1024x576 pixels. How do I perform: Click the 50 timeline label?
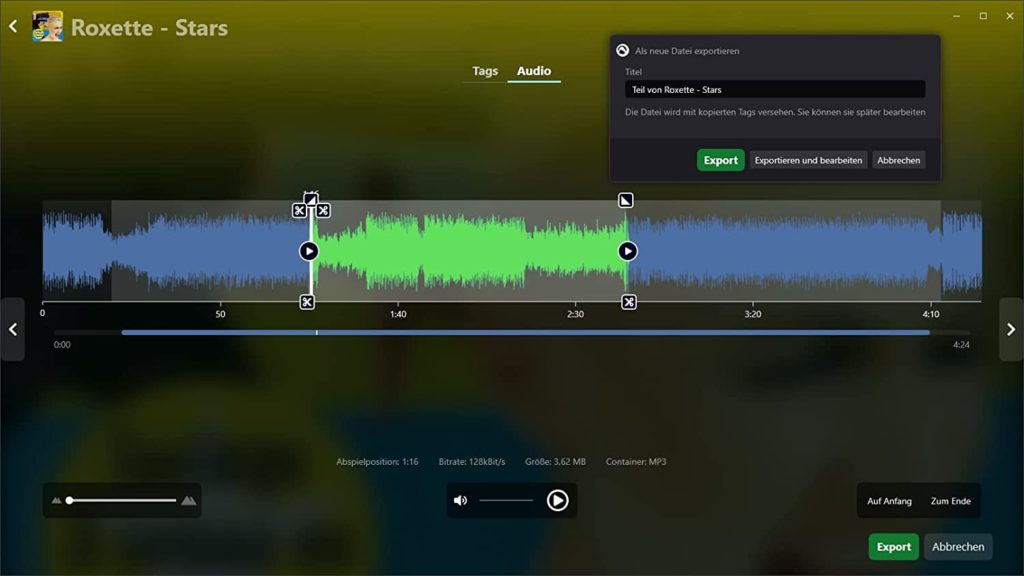pyautogui.click(x=221, y=314)
